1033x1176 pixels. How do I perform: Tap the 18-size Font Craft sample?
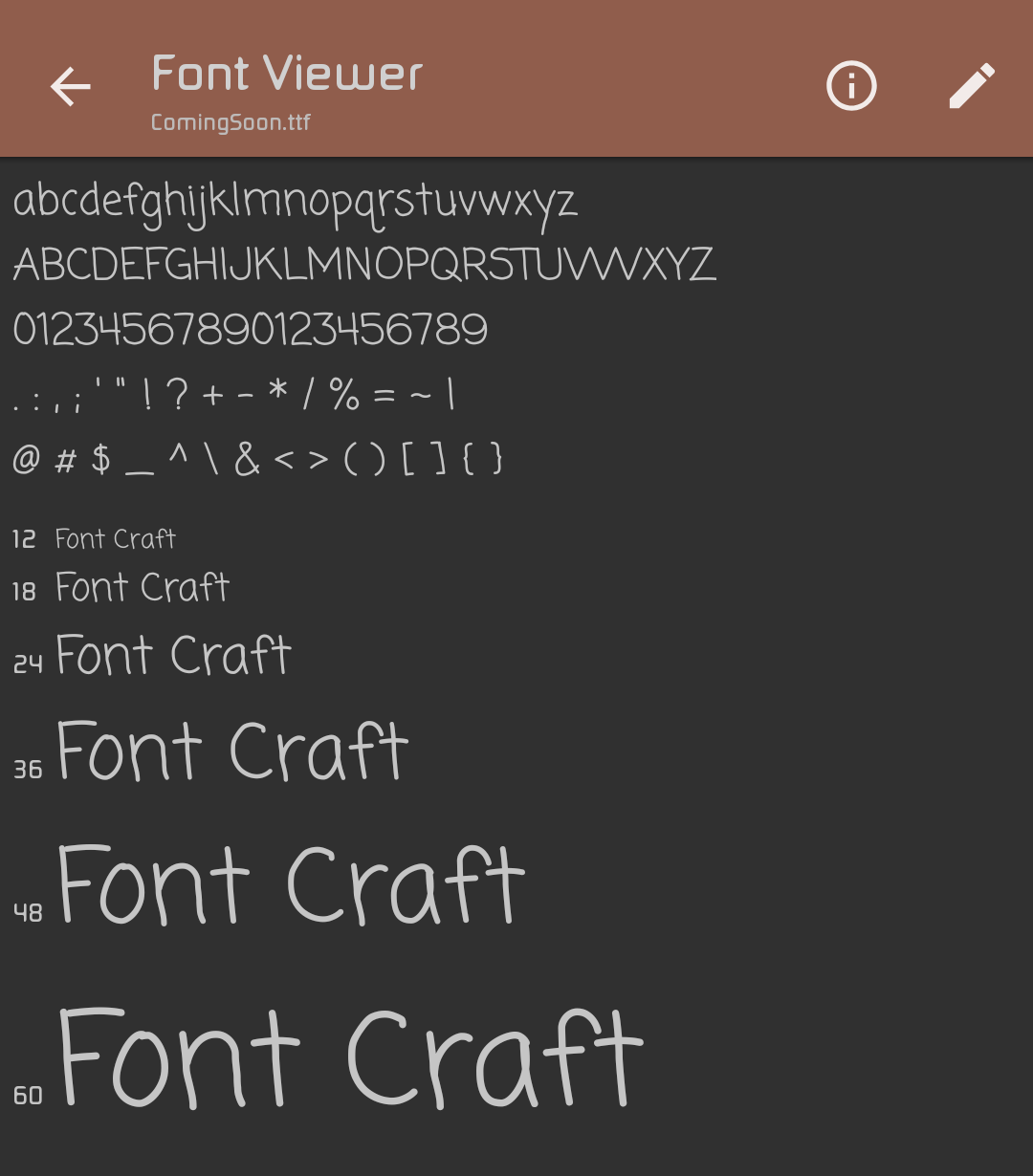pos(143,588)
